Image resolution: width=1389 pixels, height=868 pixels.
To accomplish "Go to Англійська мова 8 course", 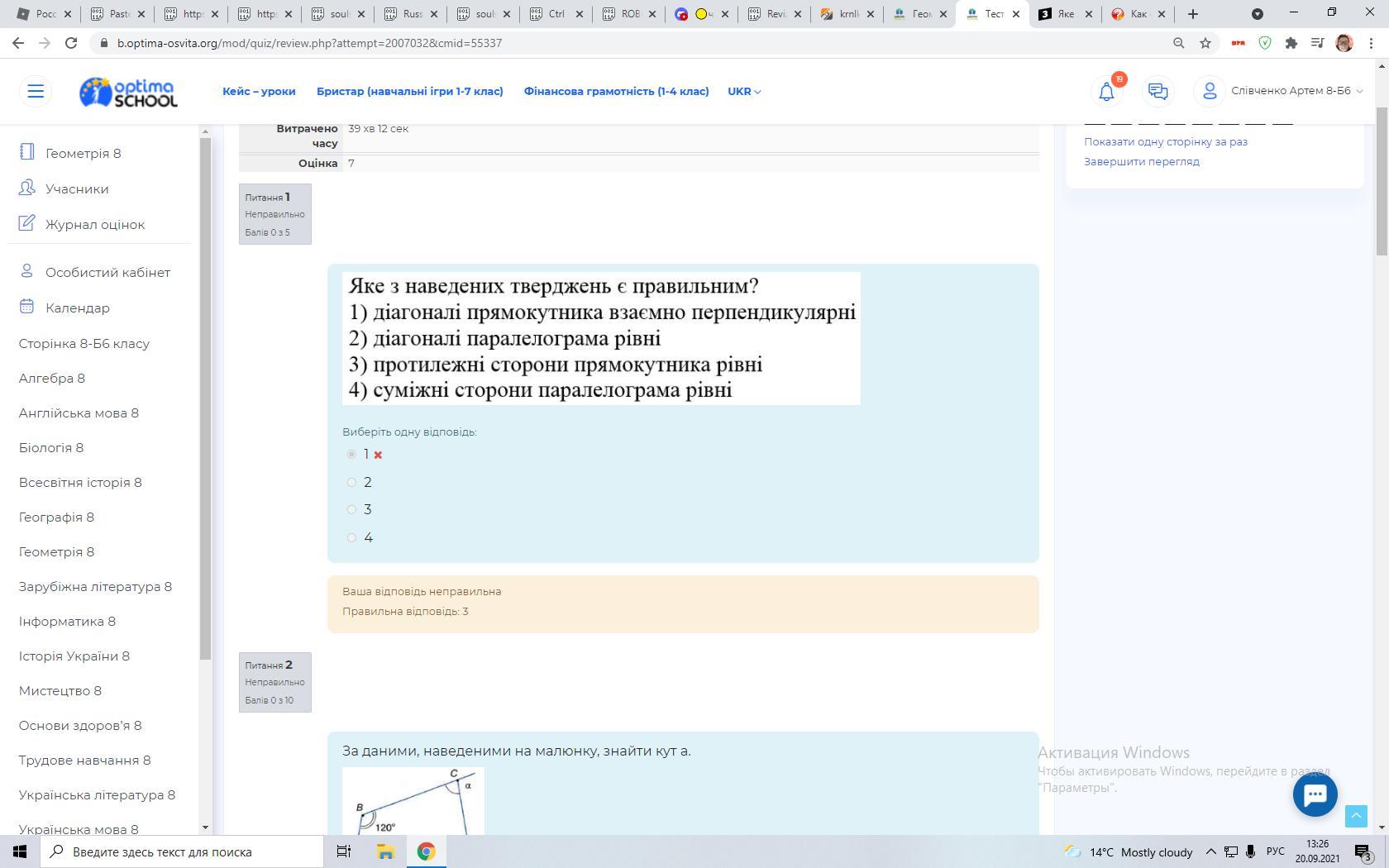I will 79,413.
